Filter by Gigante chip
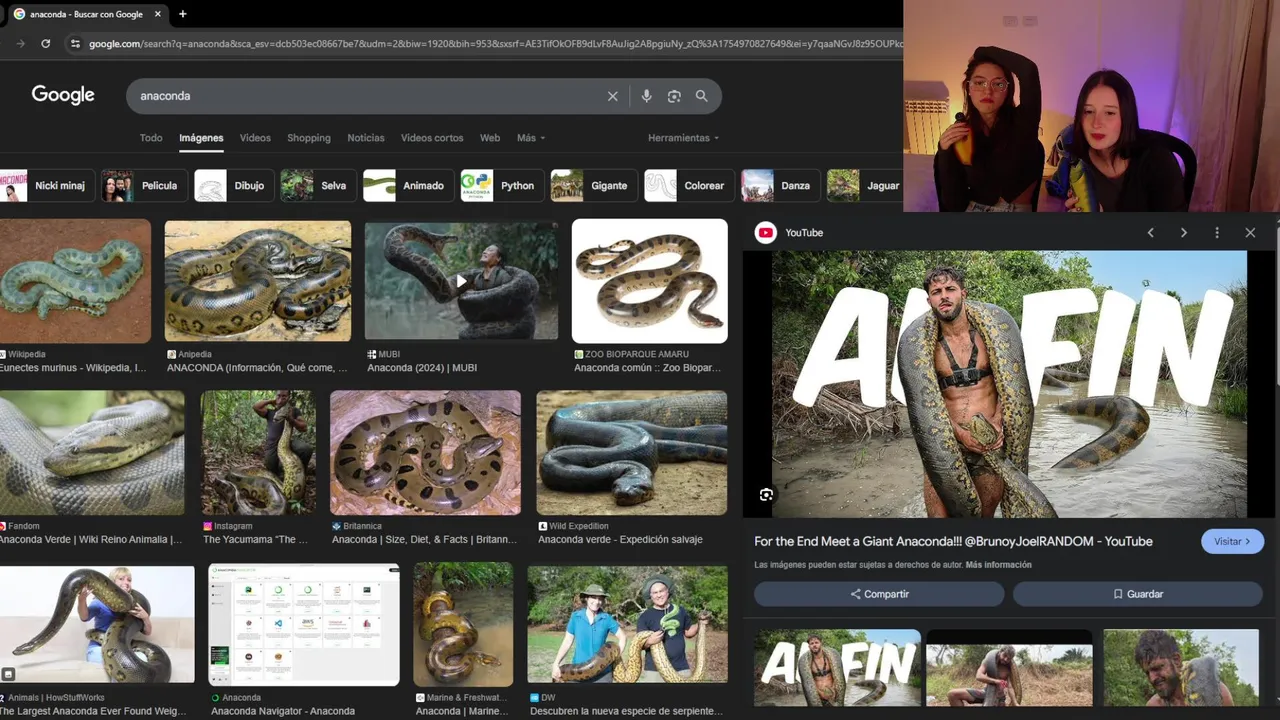 click(x=593, y=185)
